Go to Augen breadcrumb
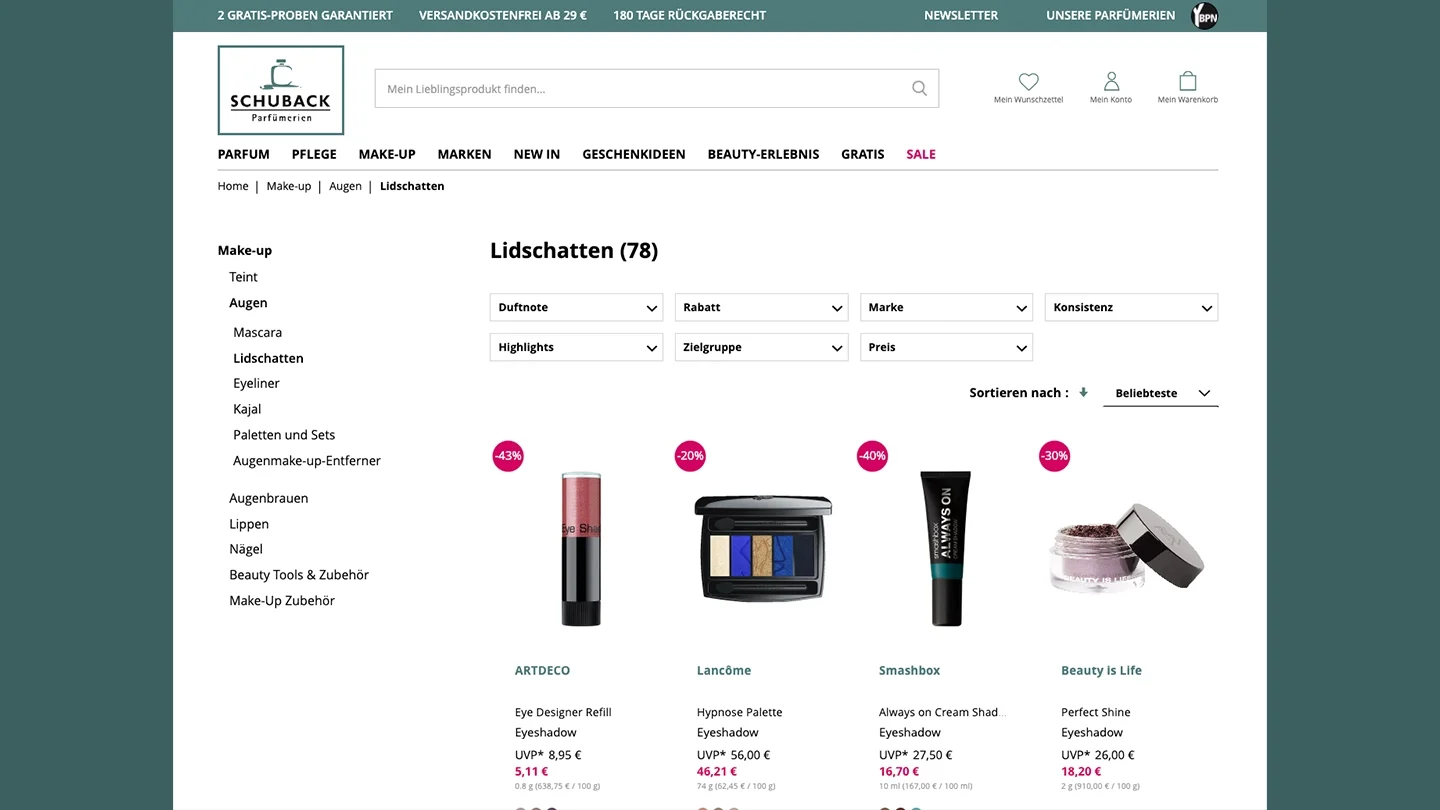The image size is (1440, 810). (x=345, y=186)
